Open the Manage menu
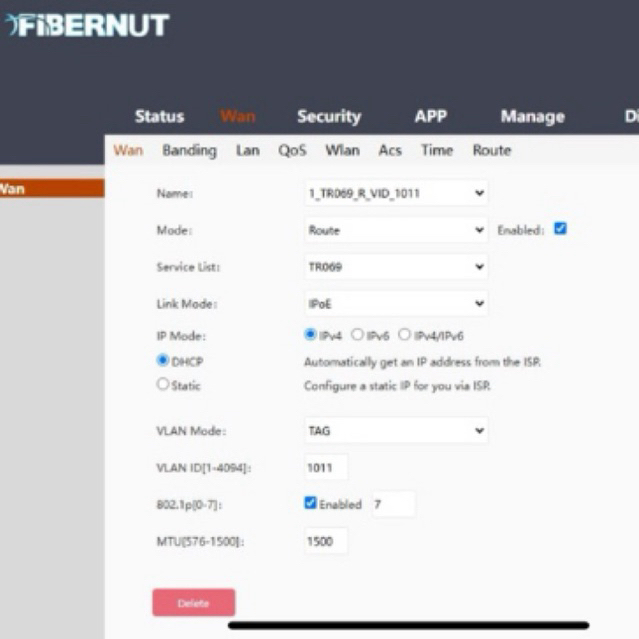This screenshot has width=639, height=639. pyautogui.click(x=532, y=116)
